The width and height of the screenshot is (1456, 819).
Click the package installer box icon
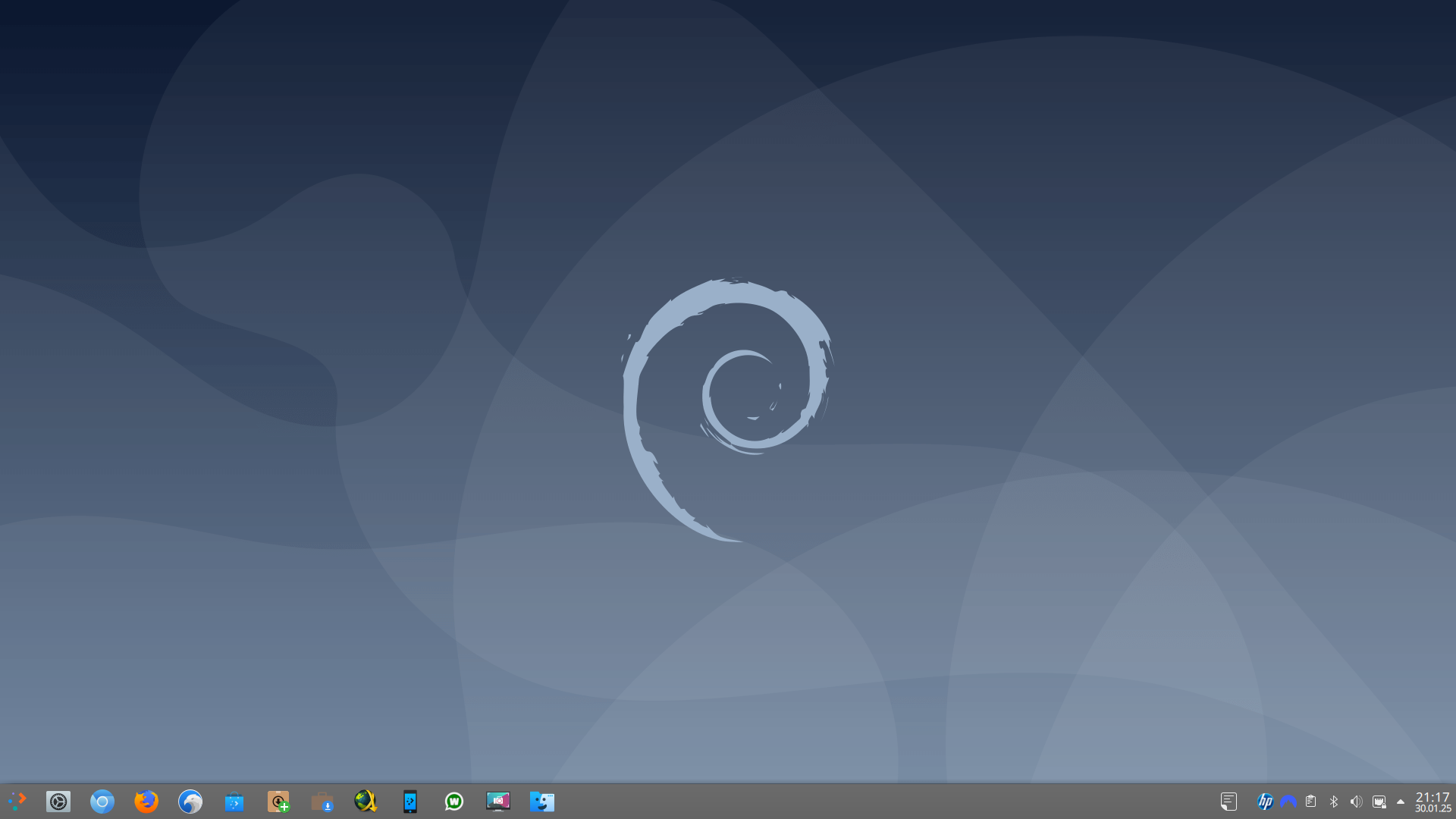[x=278, y=802]
